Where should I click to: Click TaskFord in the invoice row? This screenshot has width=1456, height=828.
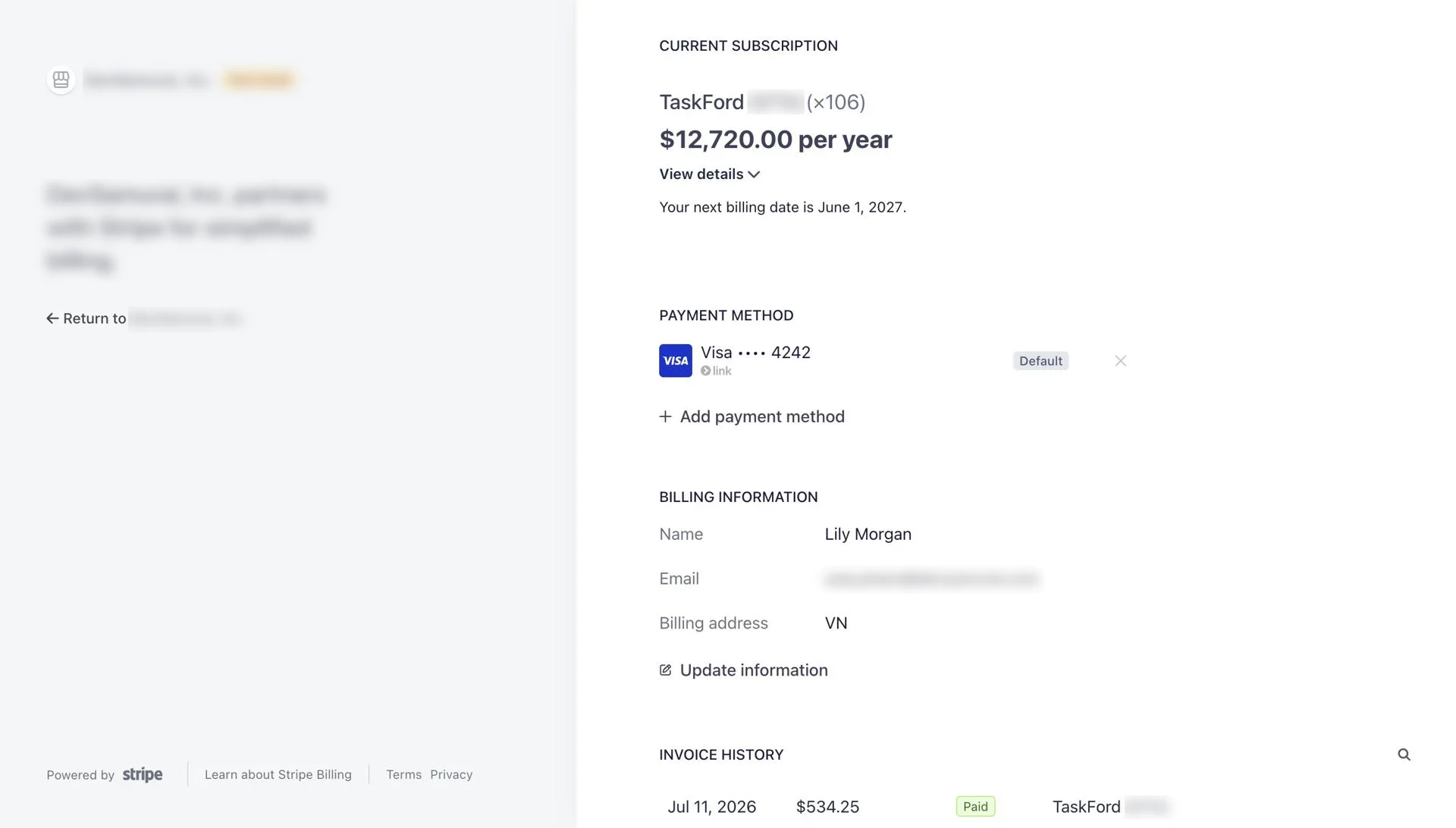coord(1086,807)
